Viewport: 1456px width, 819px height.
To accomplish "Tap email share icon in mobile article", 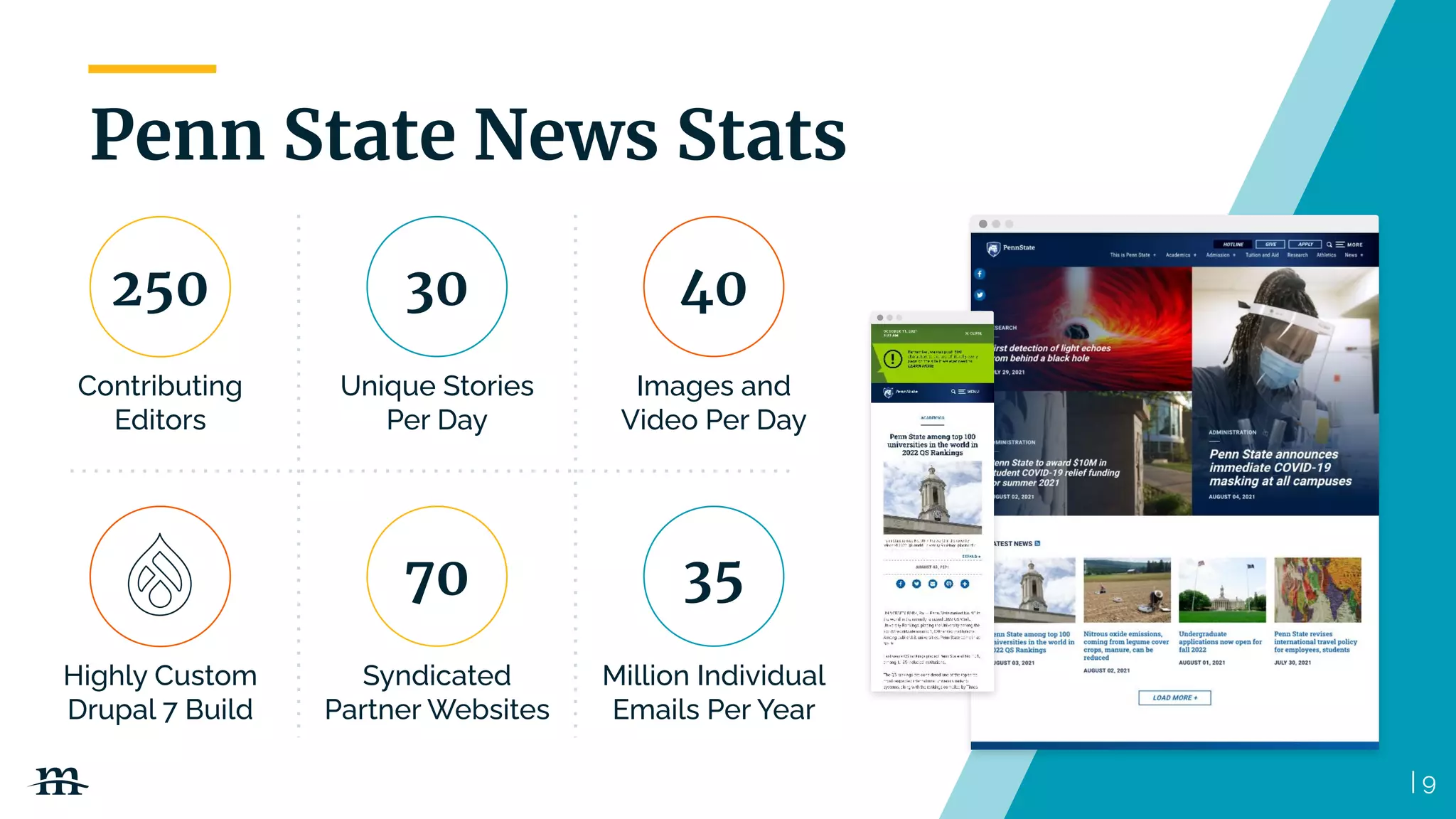I will (933, 584).
